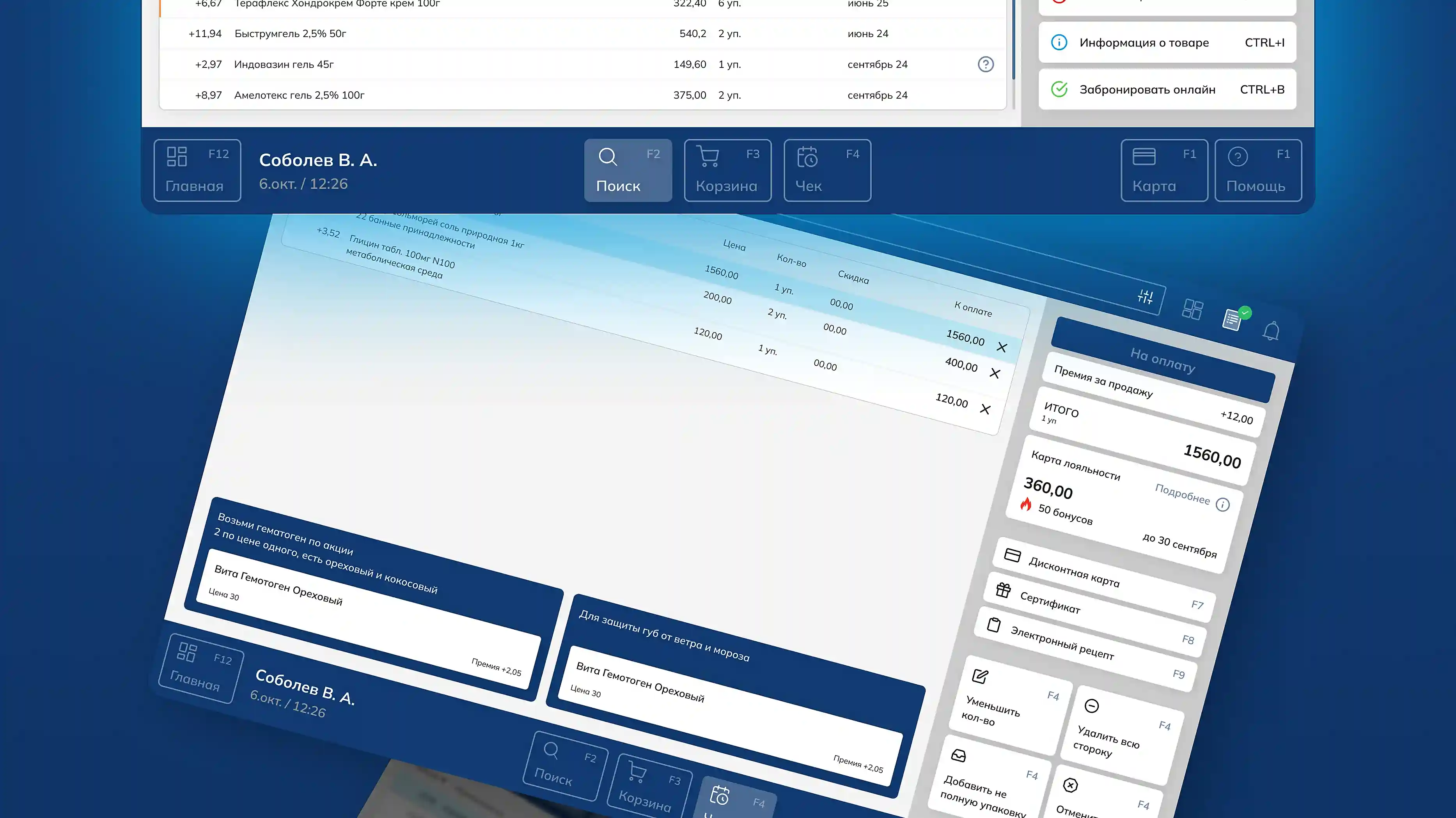Screen dimensions: 1456x818
Task: Click Кол-во column header
Action: 791,260
